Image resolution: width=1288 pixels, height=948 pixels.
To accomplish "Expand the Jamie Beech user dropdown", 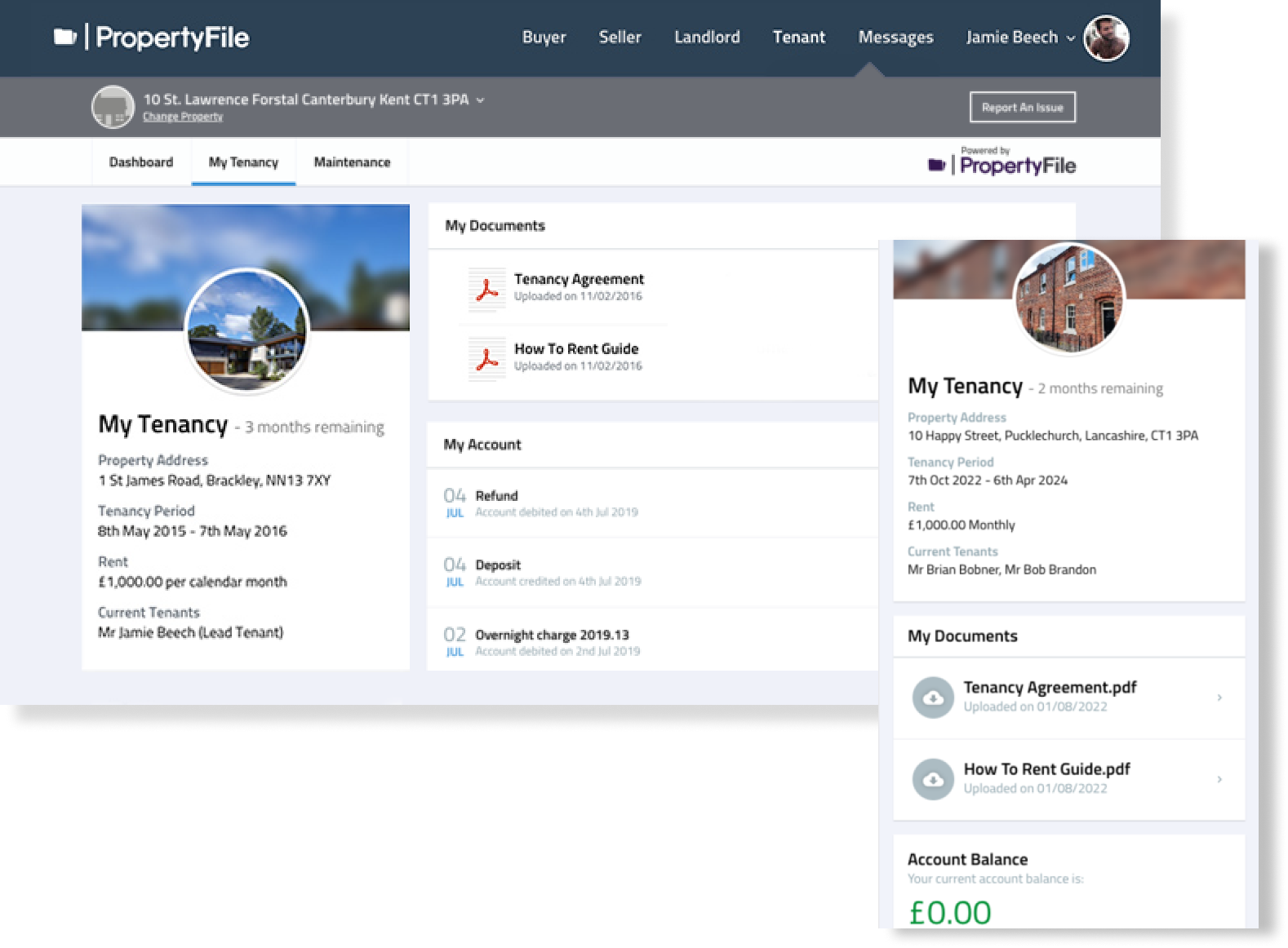I will [1070, 38].
